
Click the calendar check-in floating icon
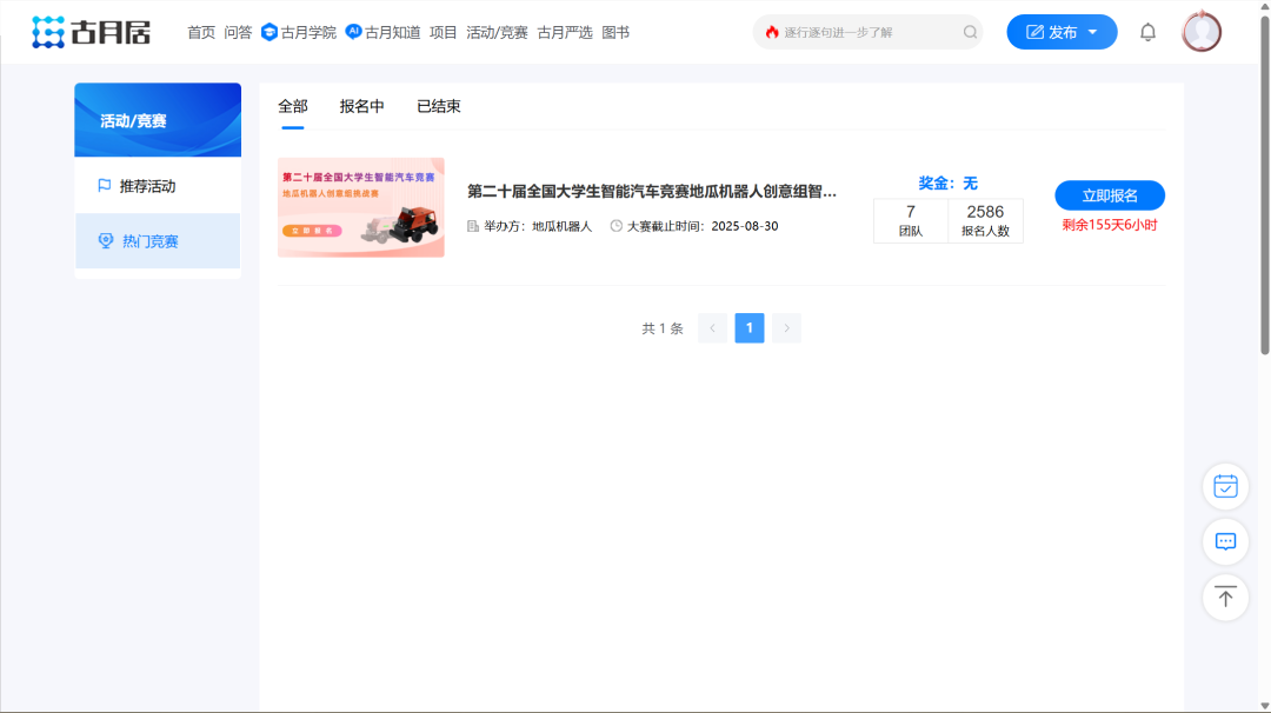click(1225, 486)
